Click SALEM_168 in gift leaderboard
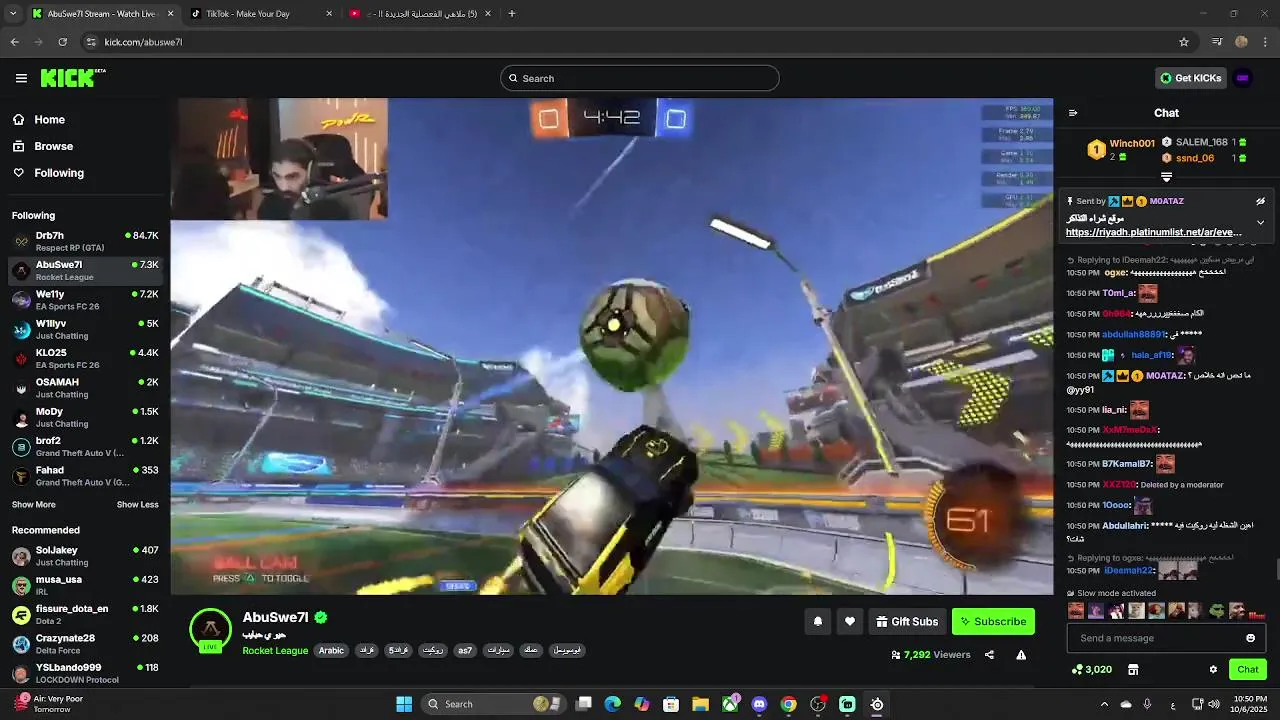This screenshot has height=720, width=1280. point(1201,142)
